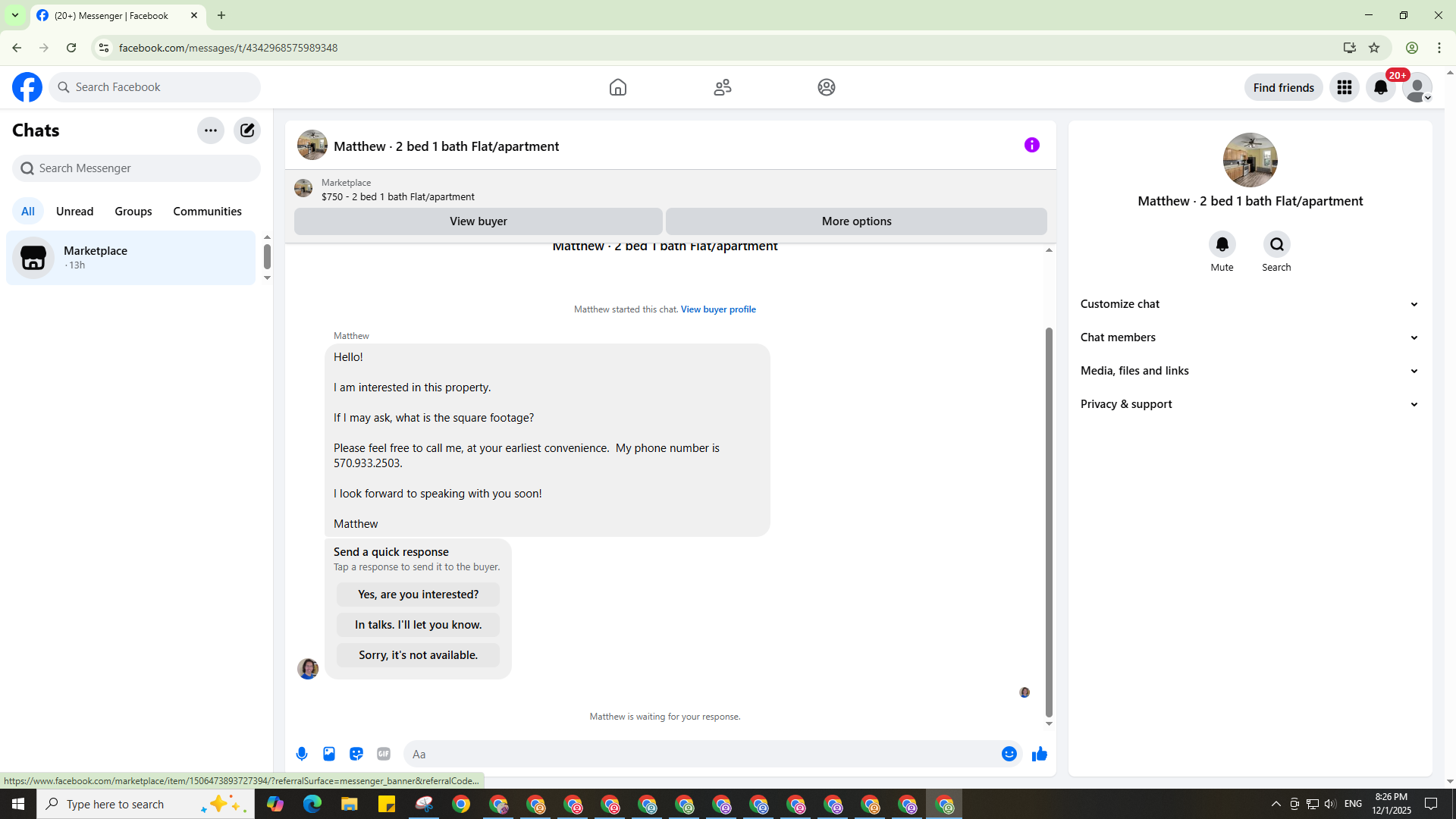This screenshot has width=1456, height=819.
Task: Focus the Search Messenger field
Action: tap(136, 168)
